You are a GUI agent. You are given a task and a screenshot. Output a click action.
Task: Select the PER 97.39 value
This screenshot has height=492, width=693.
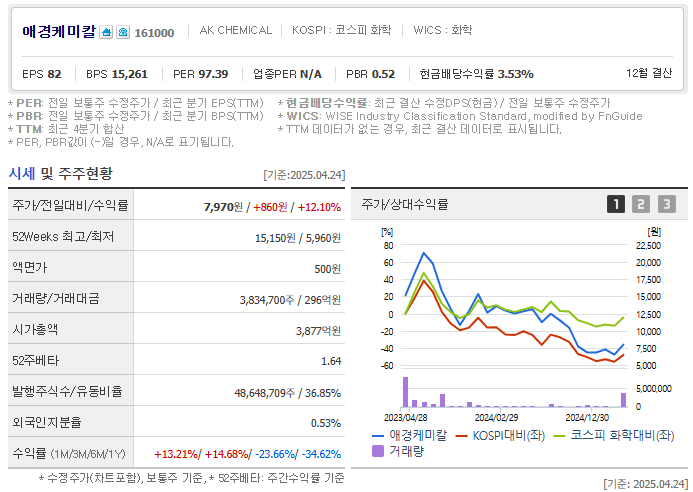pyautogui.click(x=201, y=74)
